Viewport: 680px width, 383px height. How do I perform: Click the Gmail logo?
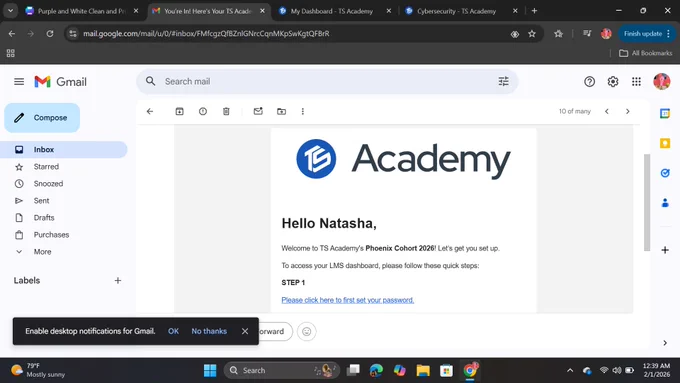[60, 82]
